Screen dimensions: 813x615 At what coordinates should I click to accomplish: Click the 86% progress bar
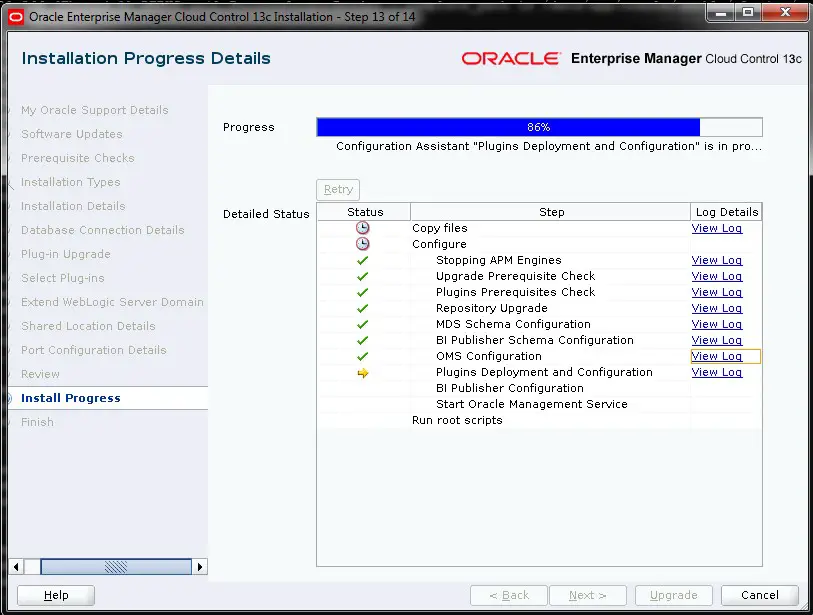[539, 127]
